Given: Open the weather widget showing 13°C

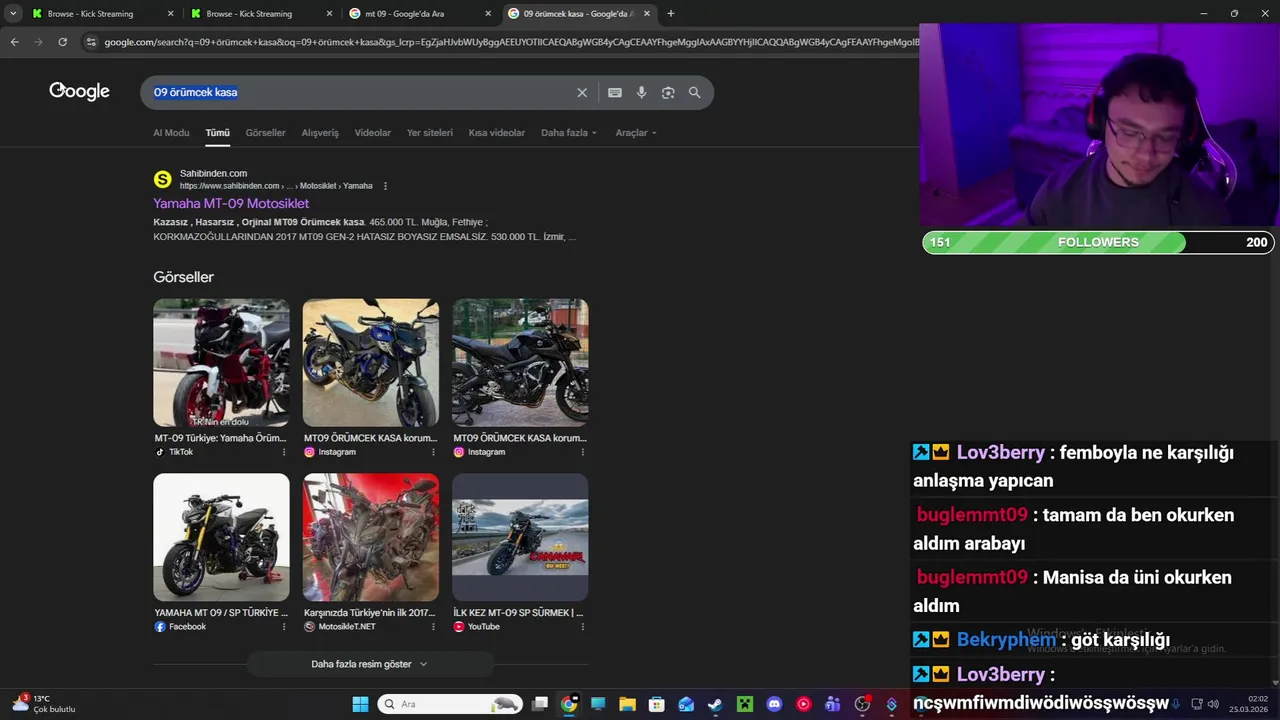Looking at the screenshot, I should pos(44,704).
